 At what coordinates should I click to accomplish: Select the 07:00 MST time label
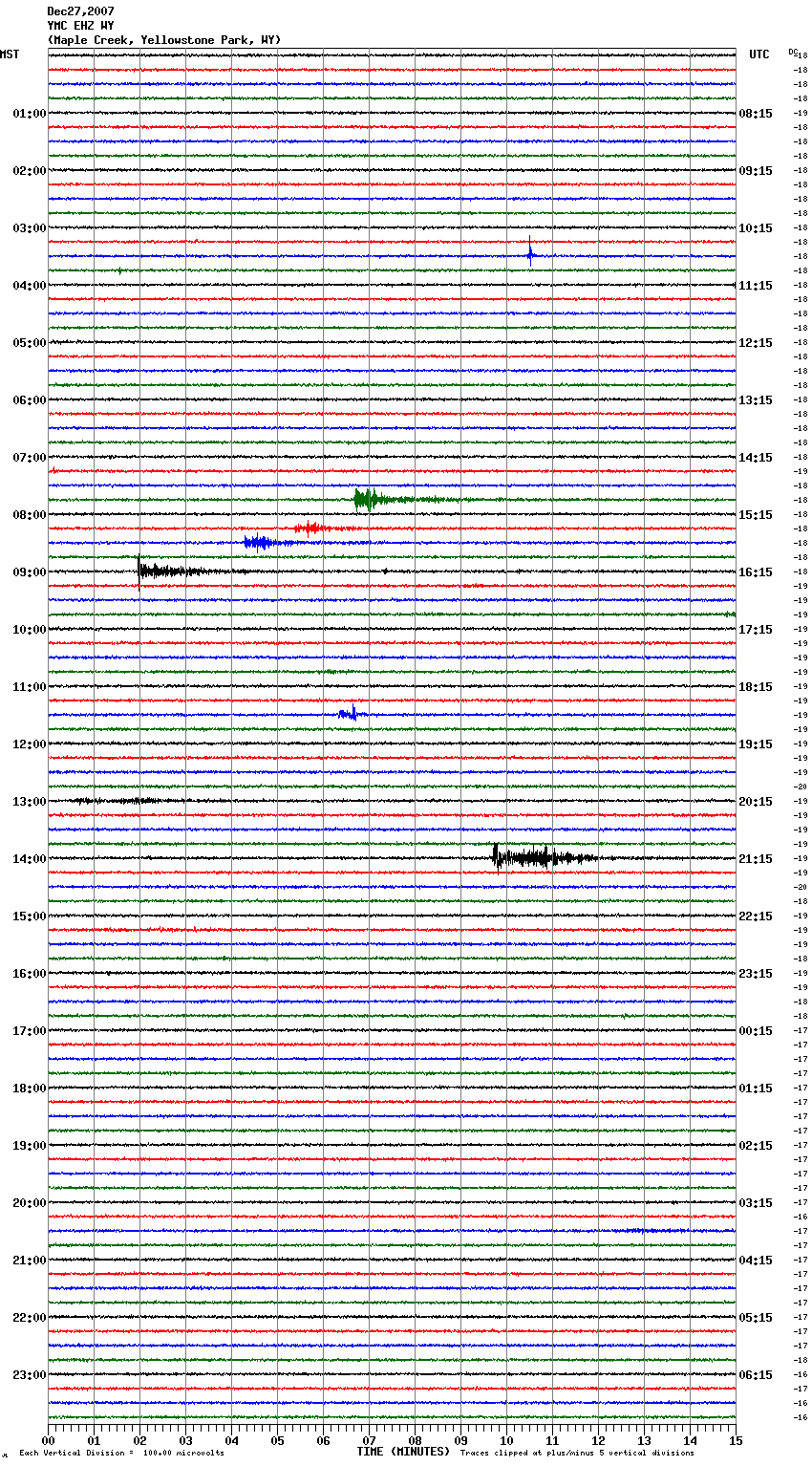[x=30, y=458]
